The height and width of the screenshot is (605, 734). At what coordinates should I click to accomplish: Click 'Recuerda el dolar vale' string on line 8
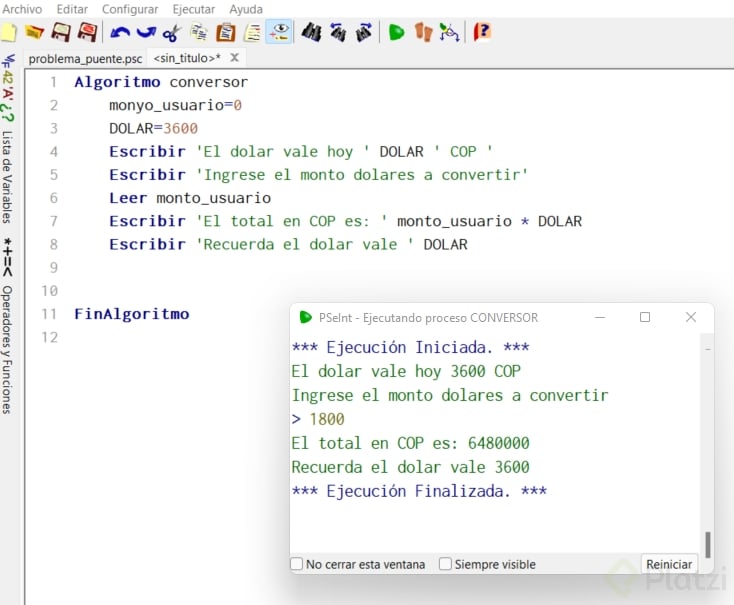coord(304,244)
